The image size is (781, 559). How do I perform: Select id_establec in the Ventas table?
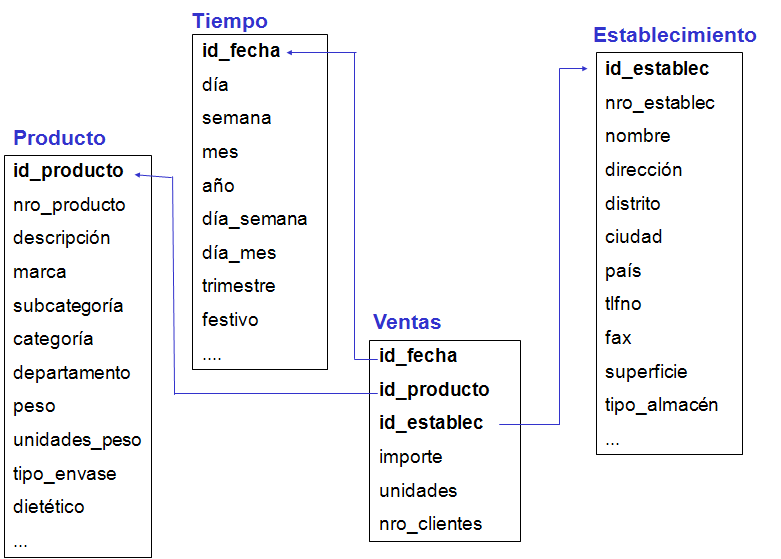point(431,423)
